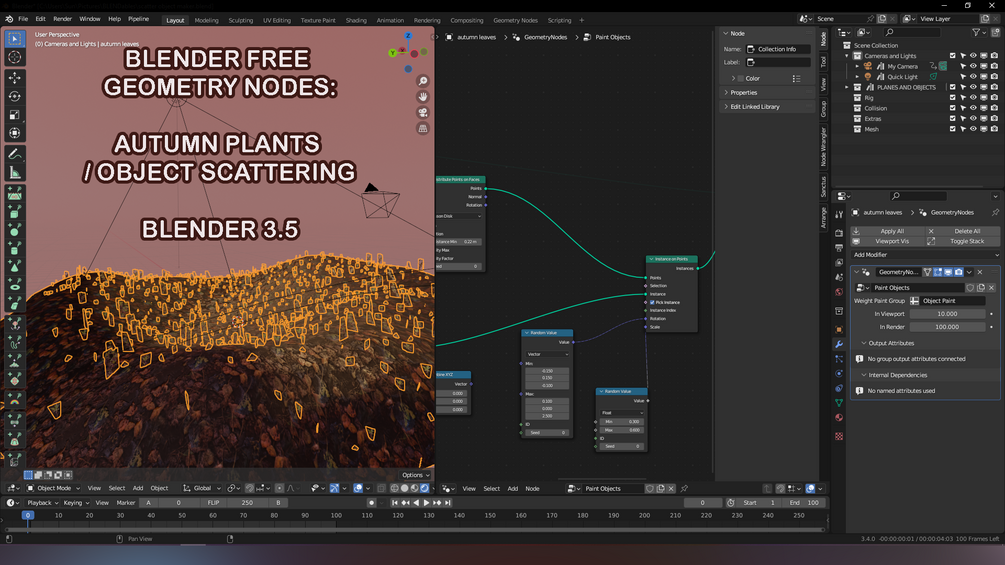The width and height of the screenshot is (1005, 565).
Task: Switch to the Geometry Nodes workspace tab
Action: pos(515,20)
